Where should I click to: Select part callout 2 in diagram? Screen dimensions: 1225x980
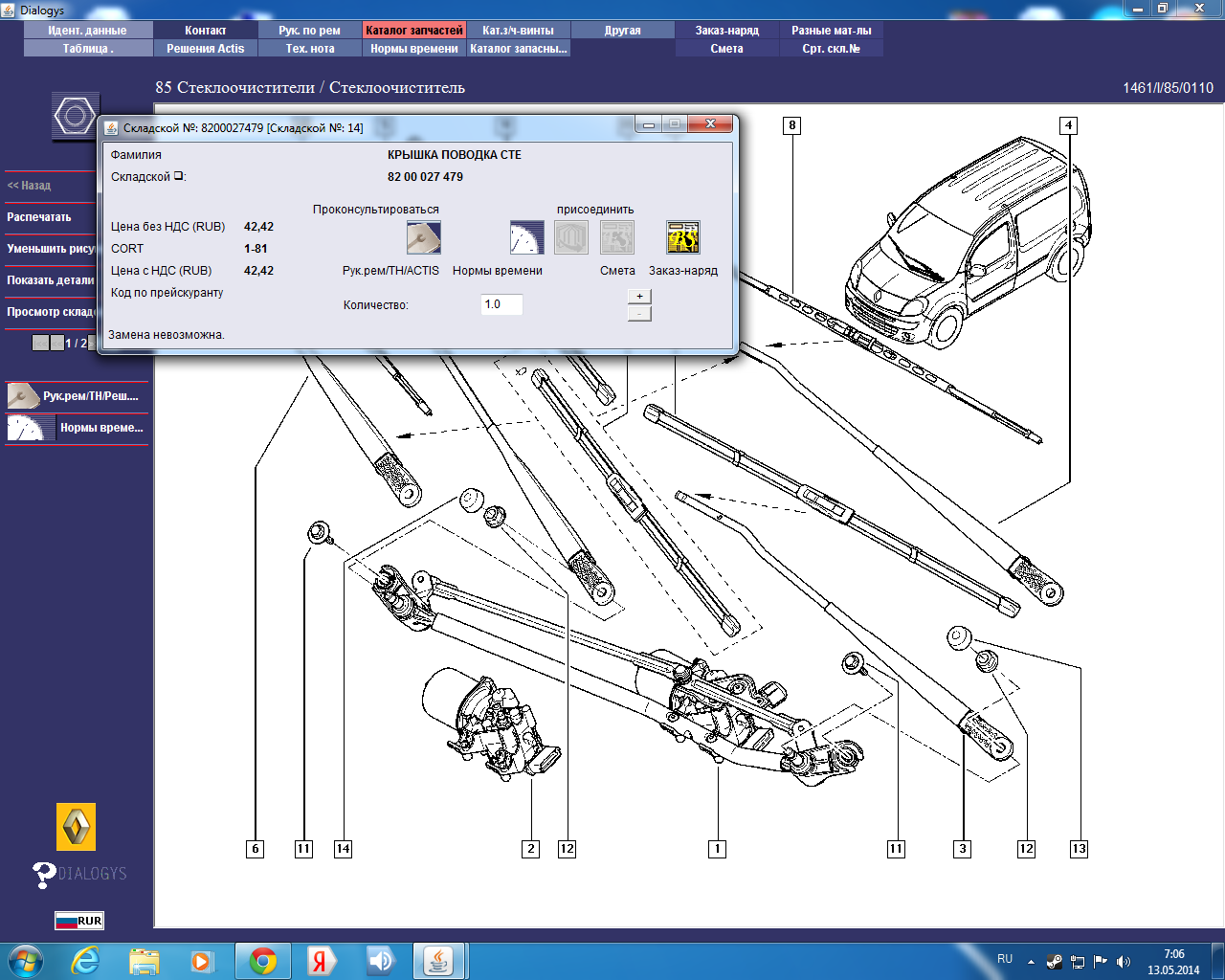coord(531,849)
